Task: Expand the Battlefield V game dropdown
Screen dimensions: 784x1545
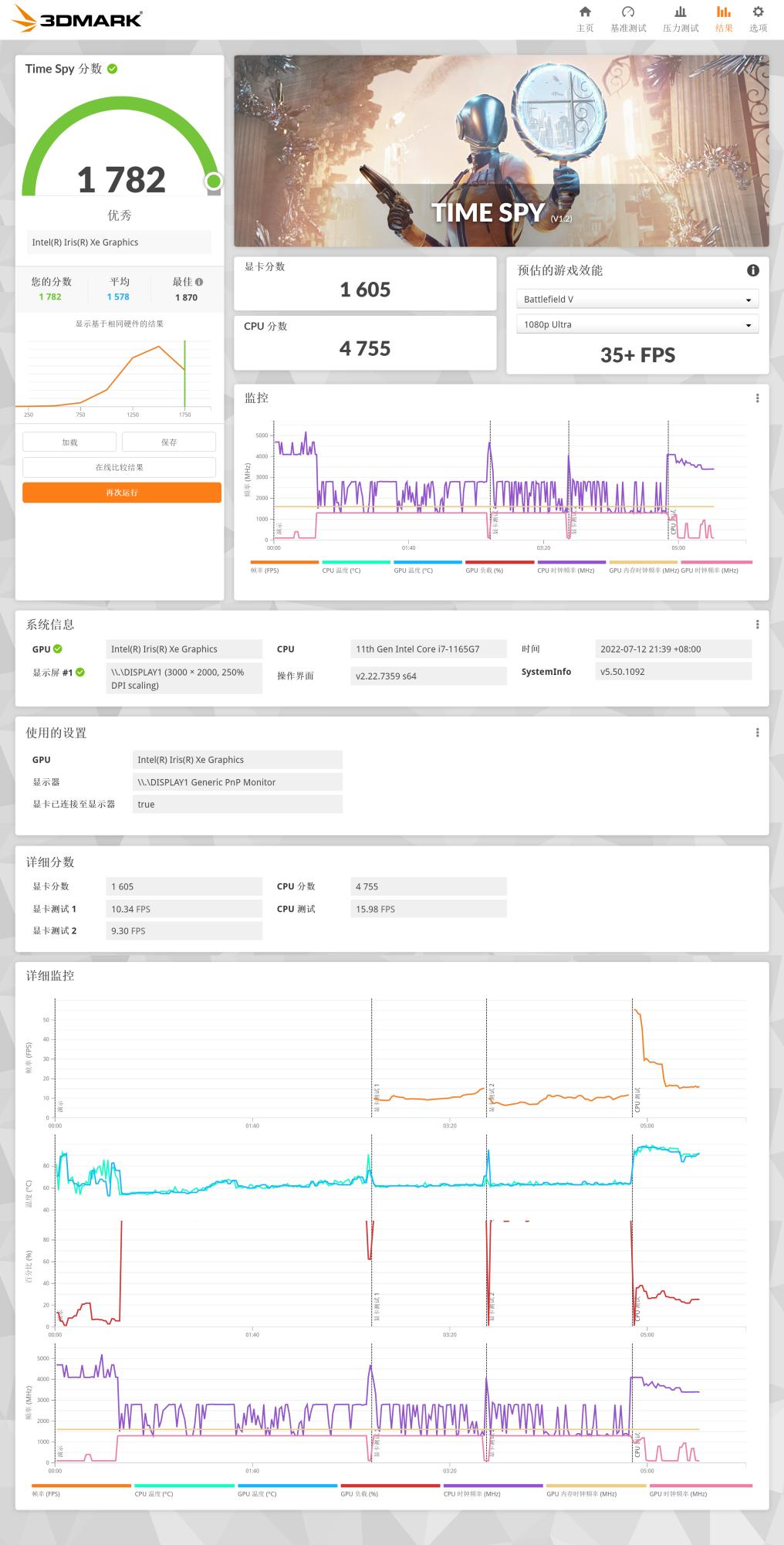Action: [x=637, y=300]
